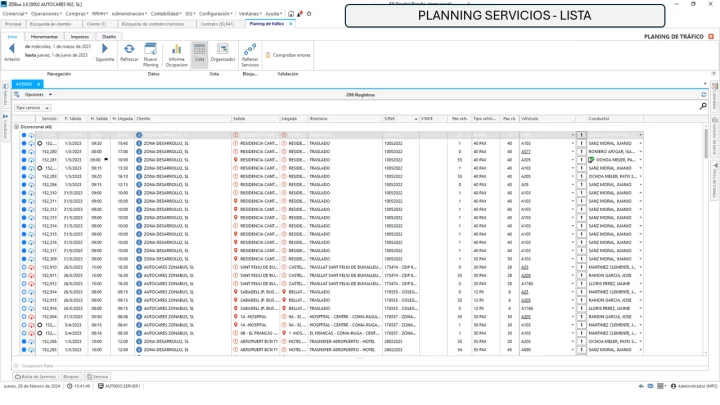Open Informe Ocupacion chart report
The height and width of the screenshot is (405, 720).
(176, 51)
